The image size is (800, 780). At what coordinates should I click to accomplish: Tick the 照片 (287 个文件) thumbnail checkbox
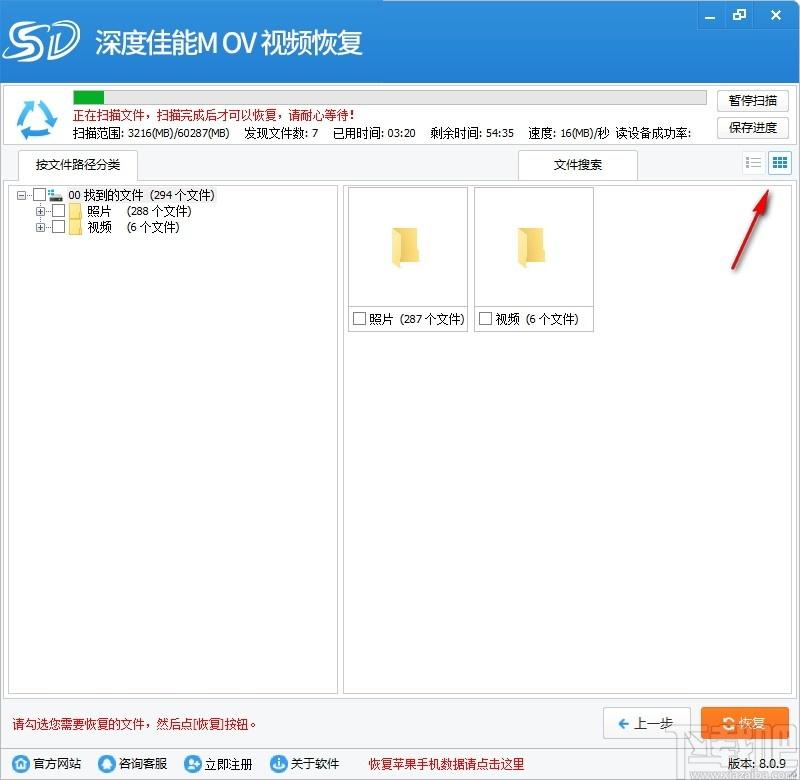359,319
